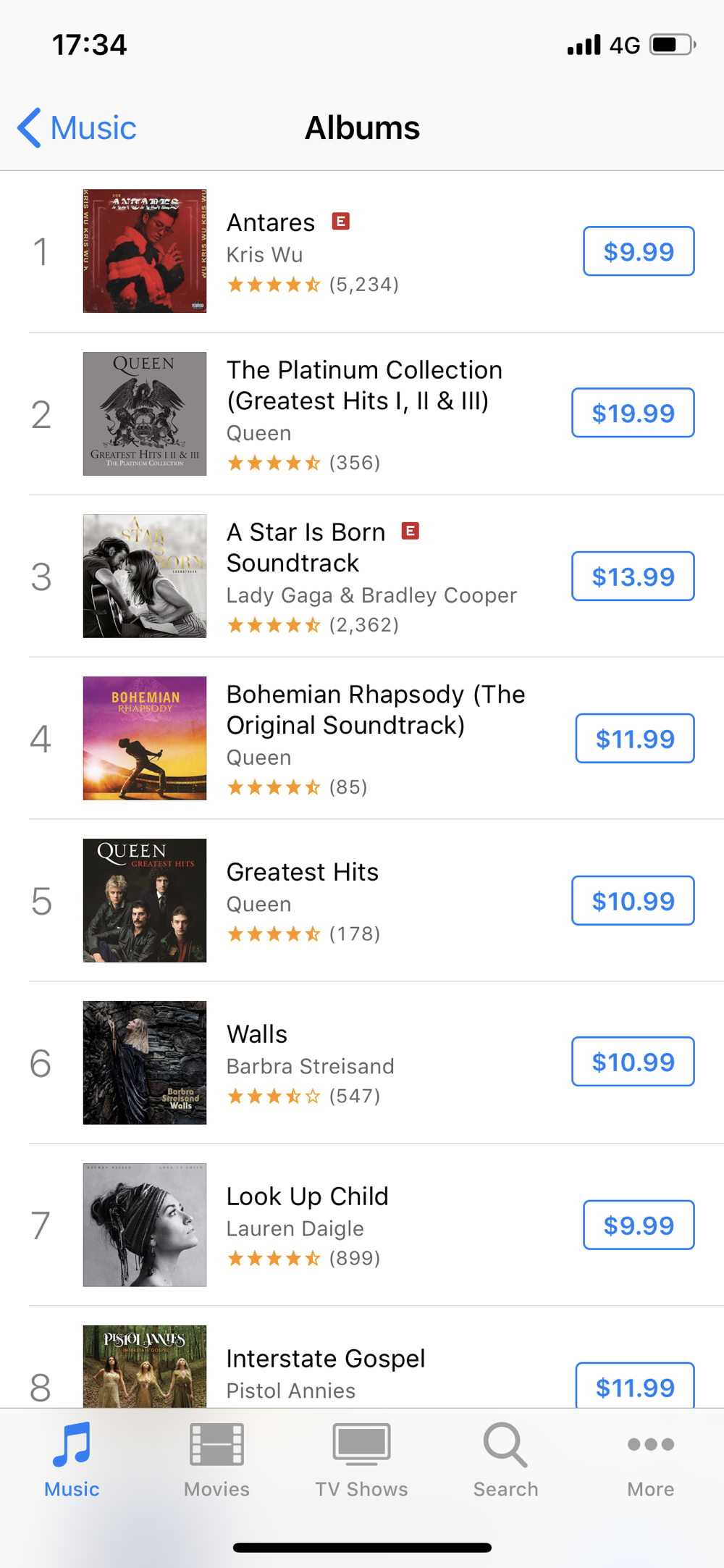The height and width of the screenshot is (1568, 724).
Task: Switch to TV Shows tab
Action: tap(361, 1445)
